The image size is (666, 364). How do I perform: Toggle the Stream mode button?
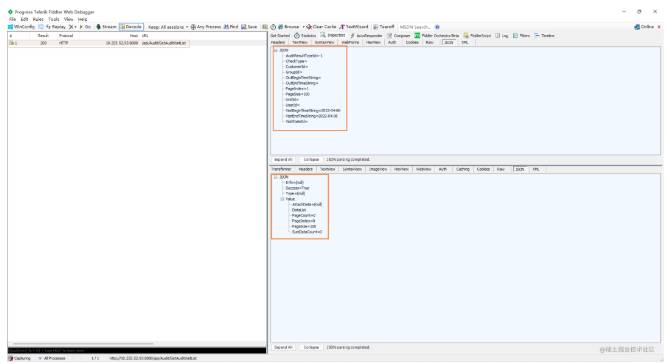coord(106,27)
